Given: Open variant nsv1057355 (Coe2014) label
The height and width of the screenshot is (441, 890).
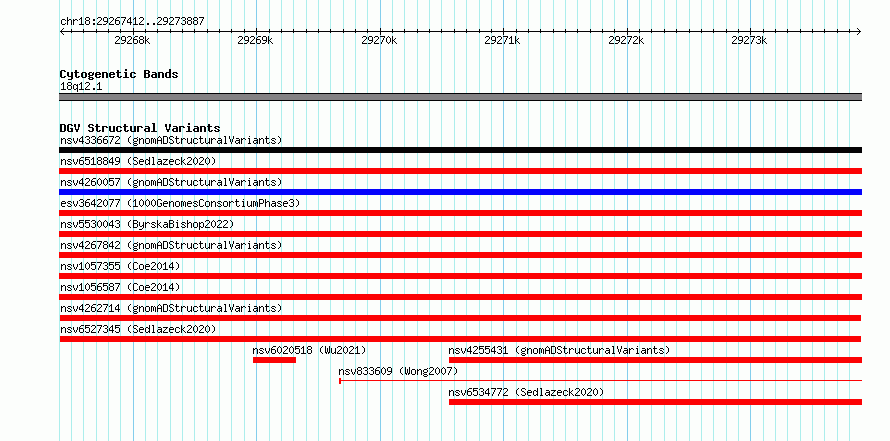Looking at the screenshot, I should tap(120, 266).
